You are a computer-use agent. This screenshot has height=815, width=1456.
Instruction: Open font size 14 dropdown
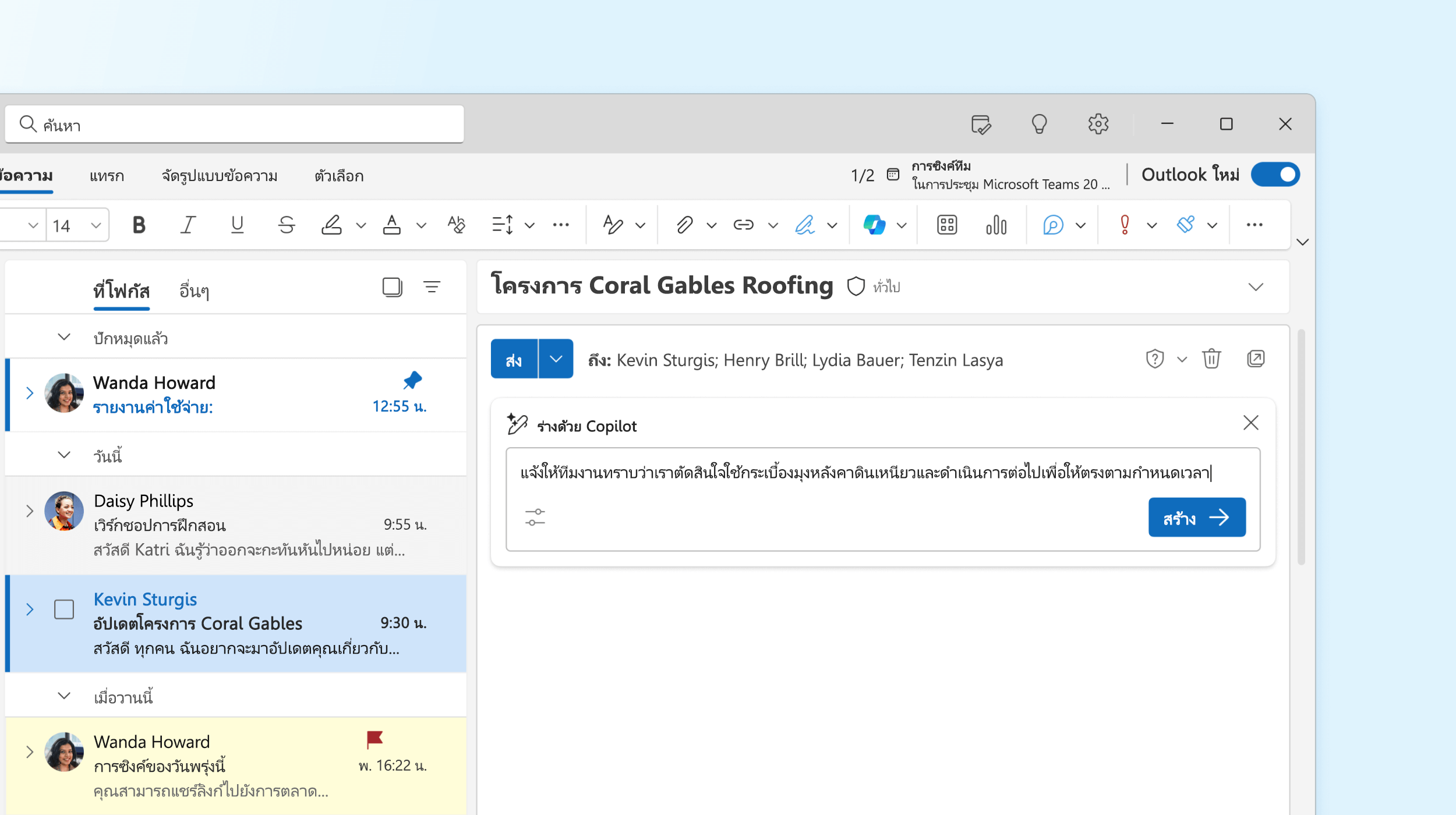(96, 225)
